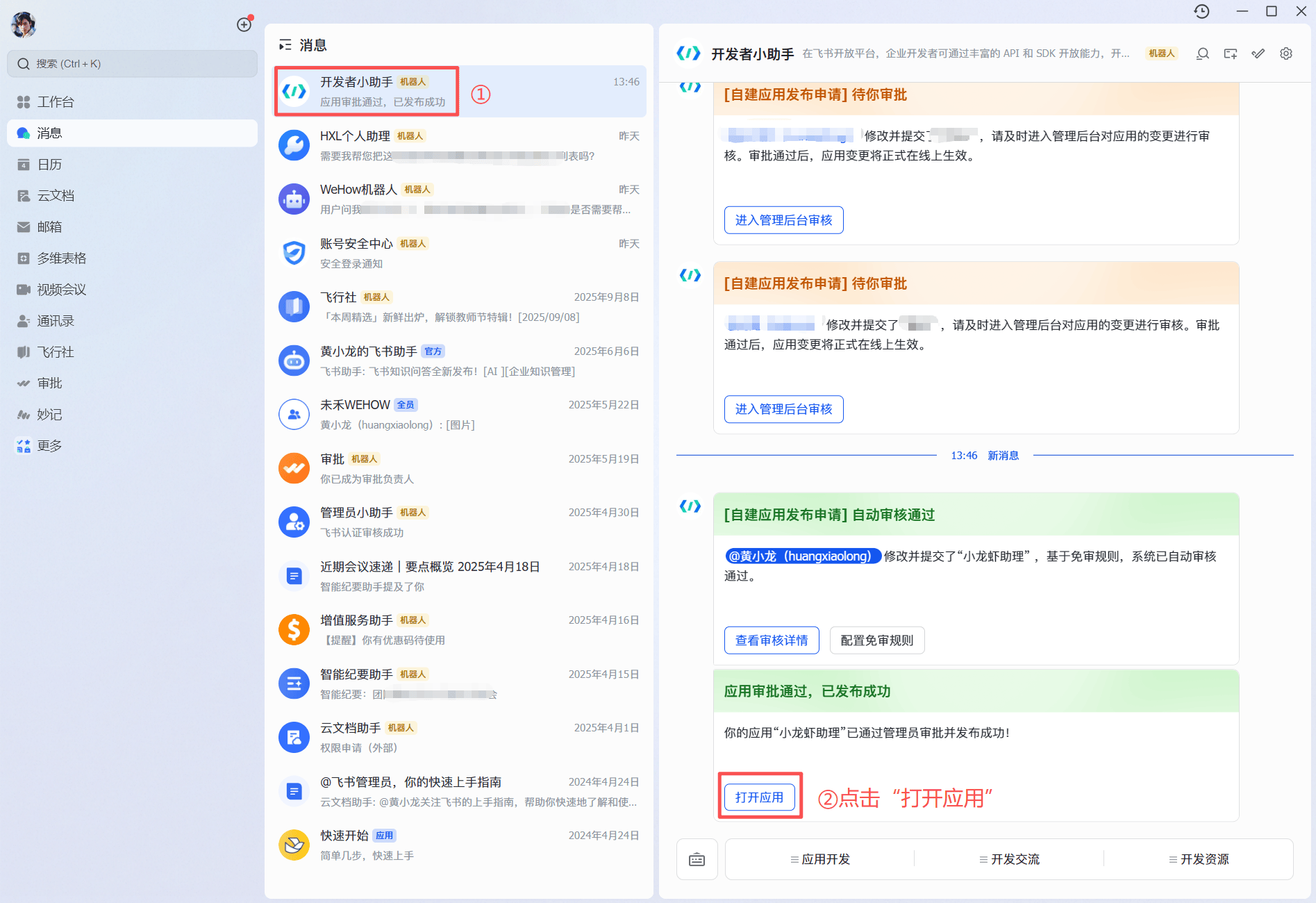This screenshot has width=1316, height=903.
Task: Click the 搜索 (Ctrl+K) search box
Action: (132, 63)
